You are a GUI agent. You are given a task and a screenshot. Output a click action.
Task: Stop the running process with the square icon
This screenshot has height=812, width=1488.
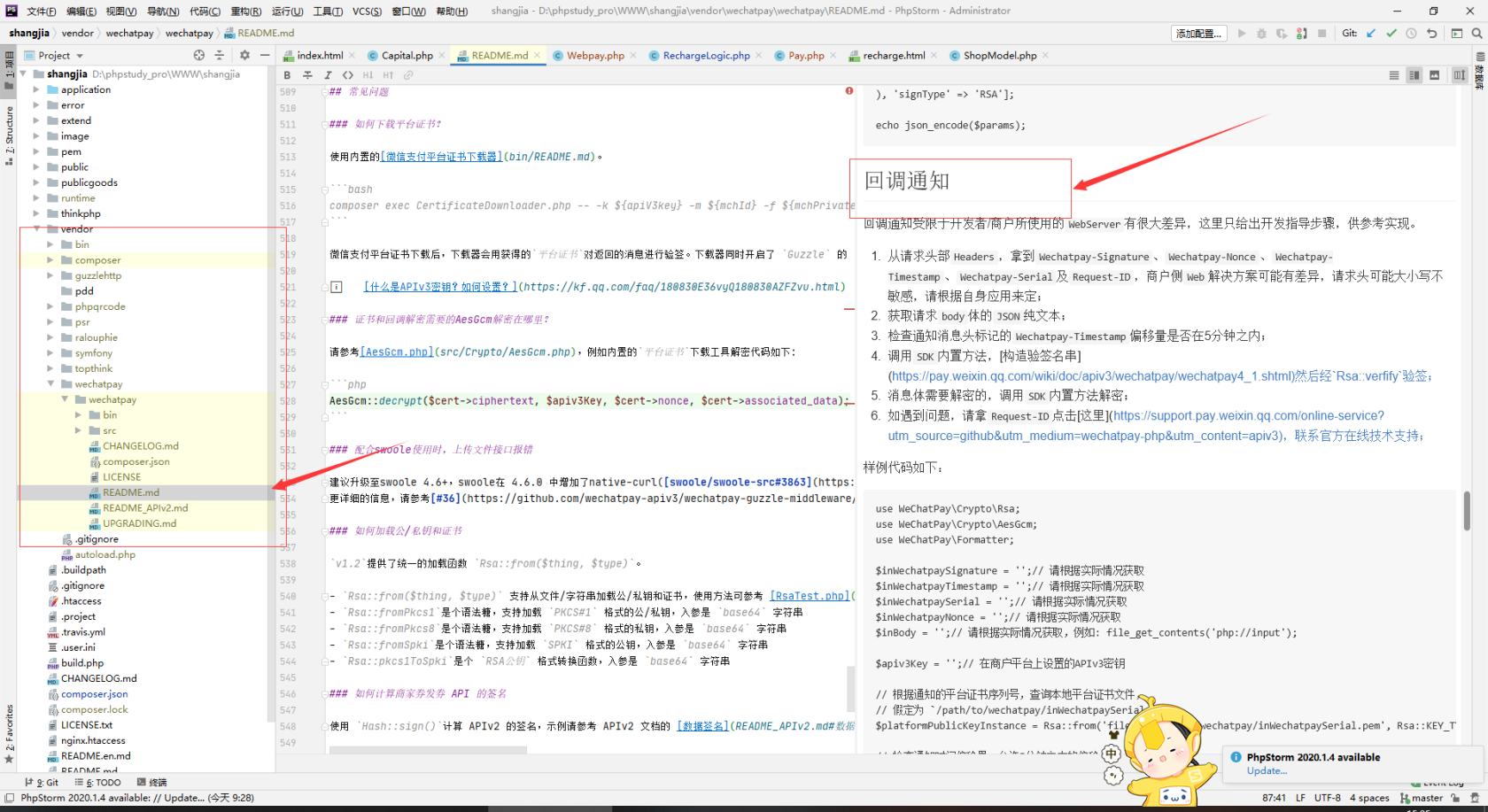point(1321,34)
